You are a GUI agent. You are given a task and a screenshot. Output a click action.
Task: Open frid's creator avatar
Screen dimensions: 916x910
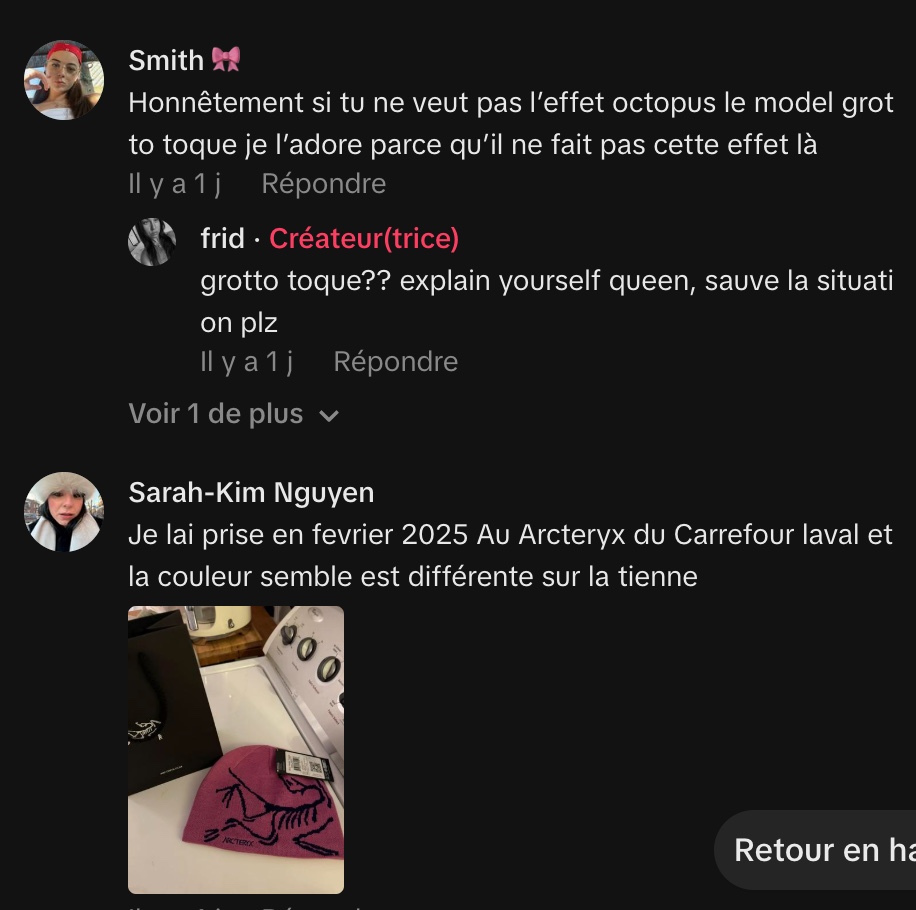152,242
